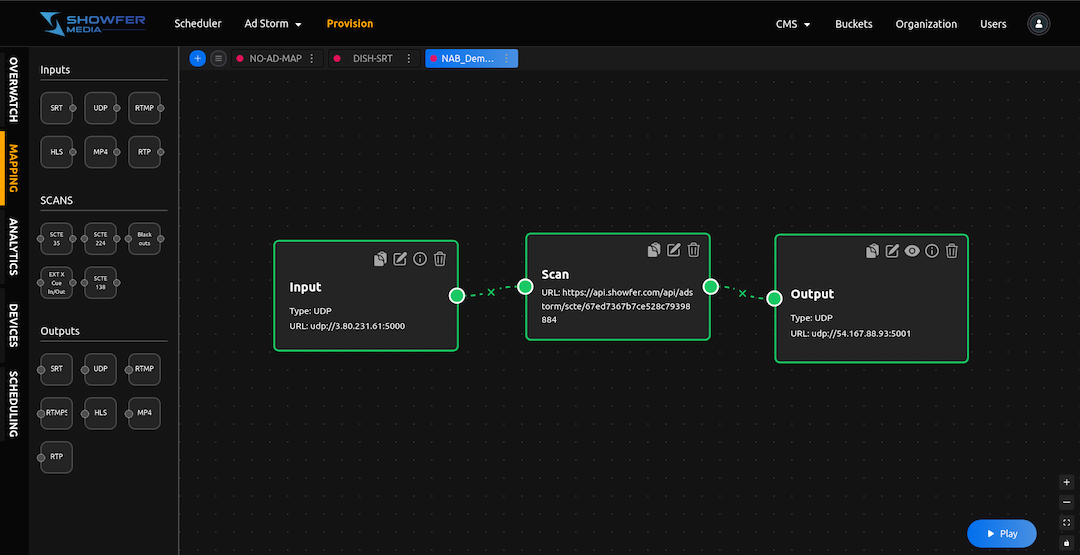Image resolution: width=1080 pixels, height=555 pixels.
Task: Select the SCTE 35 scan block
Action: [x=57, y=236]
